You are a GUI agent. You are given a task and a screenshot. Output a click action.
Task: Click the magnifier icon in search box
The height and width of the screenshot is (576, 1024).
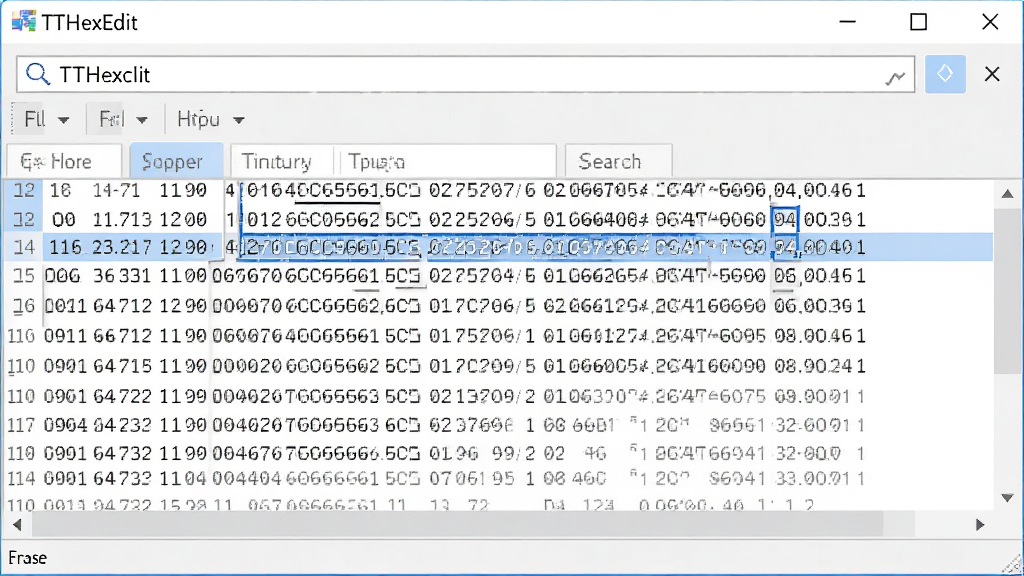37,74
